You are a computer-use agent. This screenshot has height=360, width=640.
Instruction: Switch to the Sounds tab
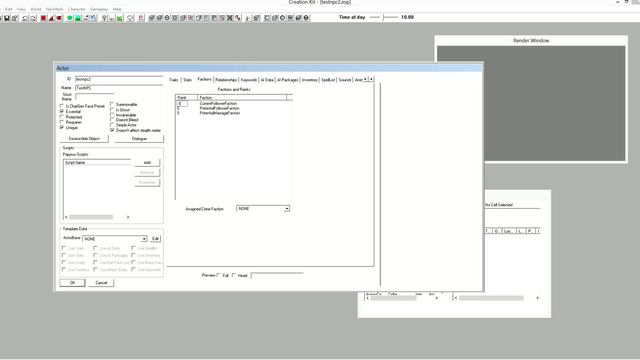click(x=345, y=80)
